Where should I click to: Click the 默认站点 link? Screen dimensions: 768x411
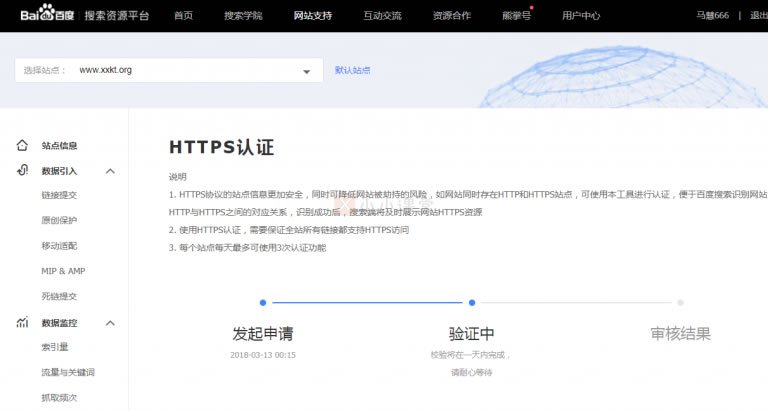coord(352,70)
